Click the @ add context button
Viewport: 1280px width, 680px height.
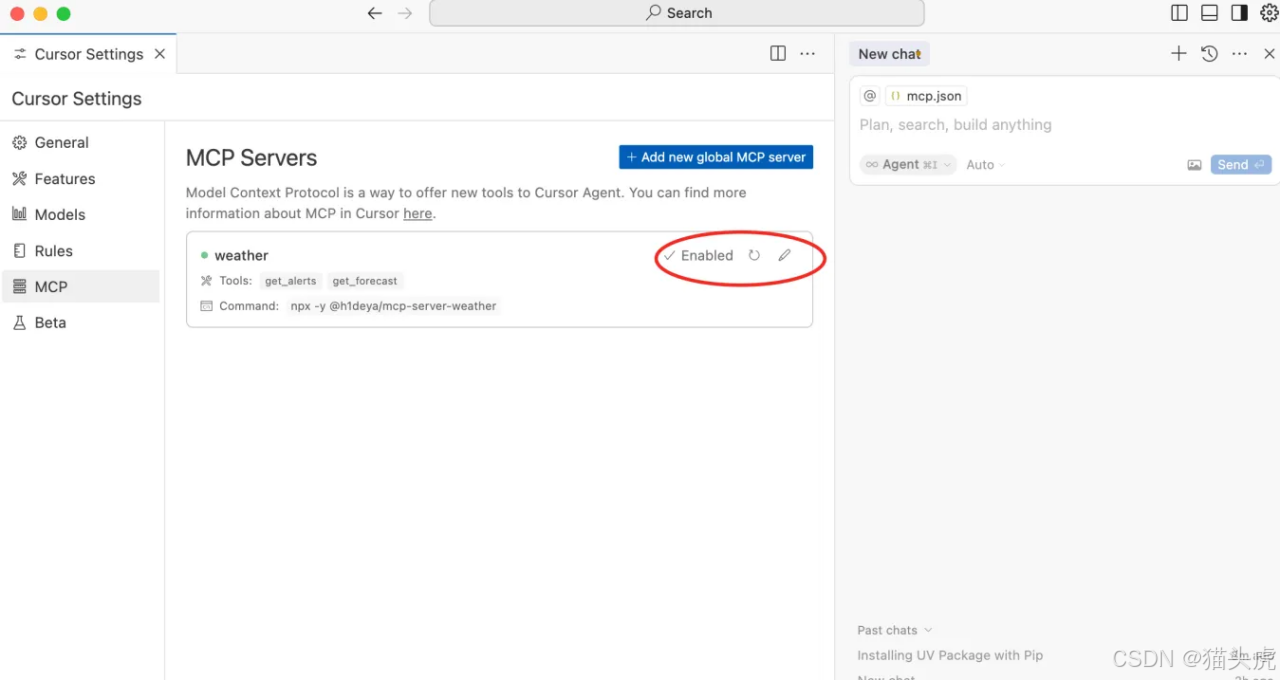pyautogui.click(x=870, y=96)
